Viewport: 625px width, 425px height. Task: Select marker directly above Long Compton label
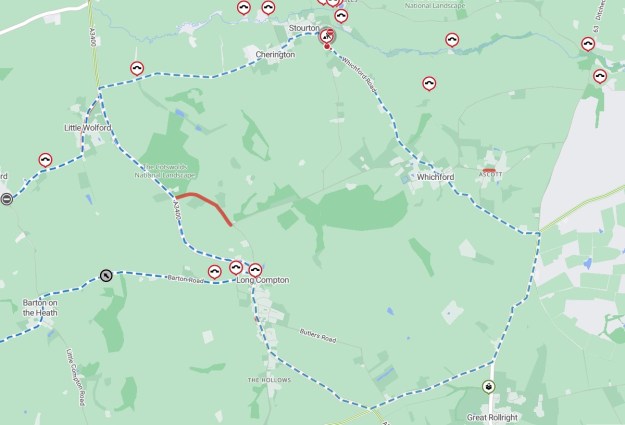255,270
